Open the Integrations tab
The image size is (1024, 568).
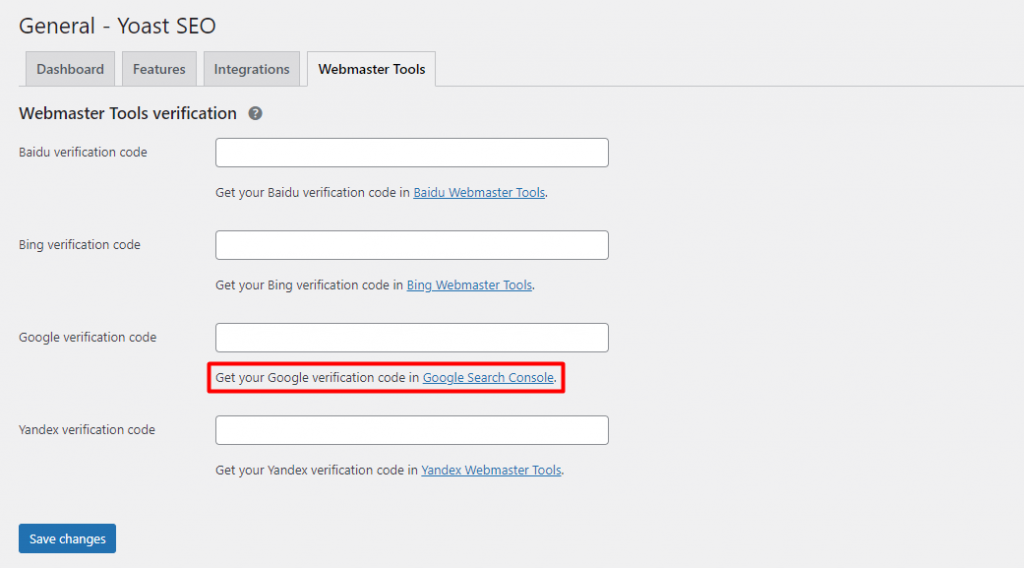[251, 69]
